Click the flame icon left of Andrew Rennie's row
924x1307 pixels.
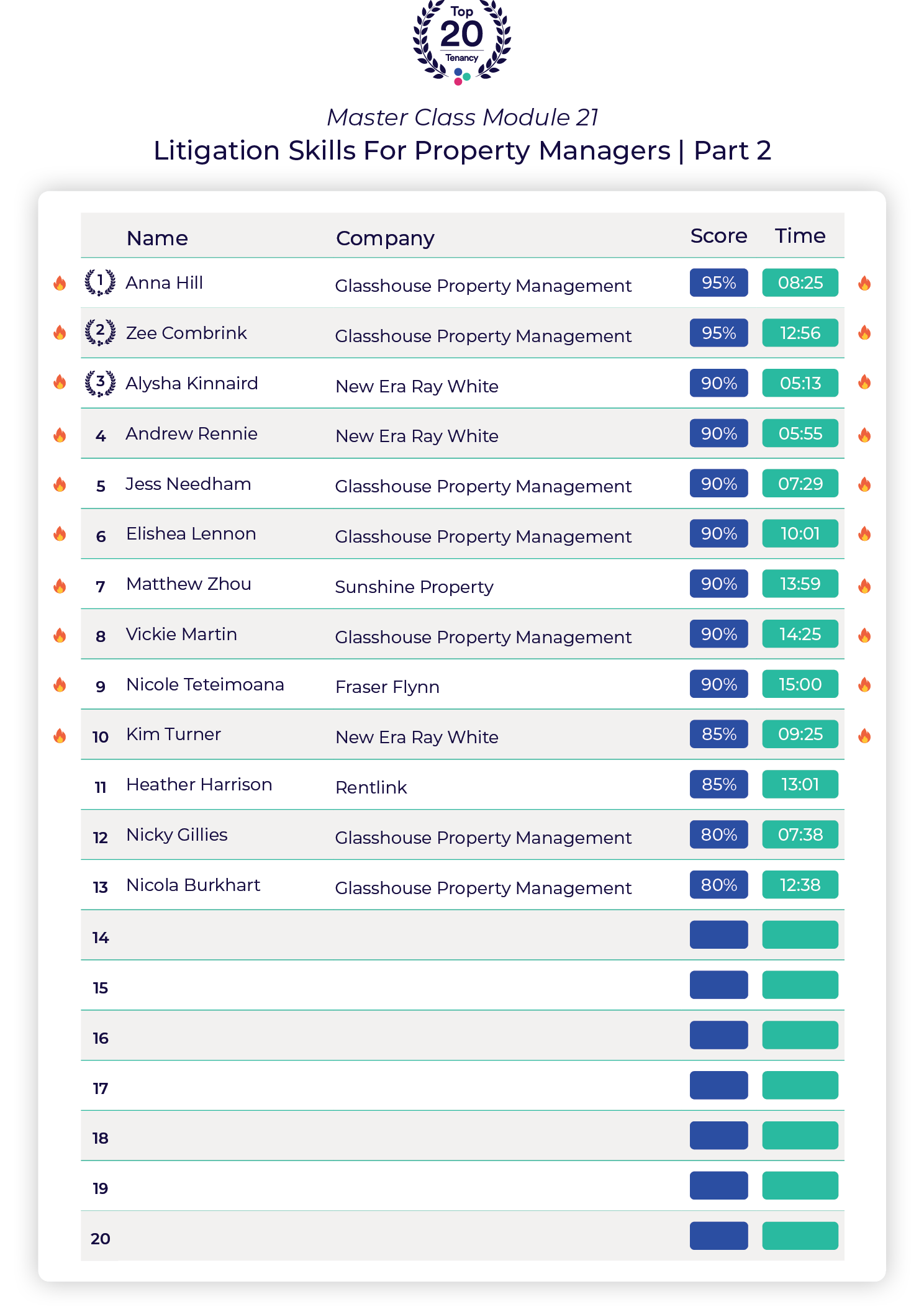click(60, 435)
